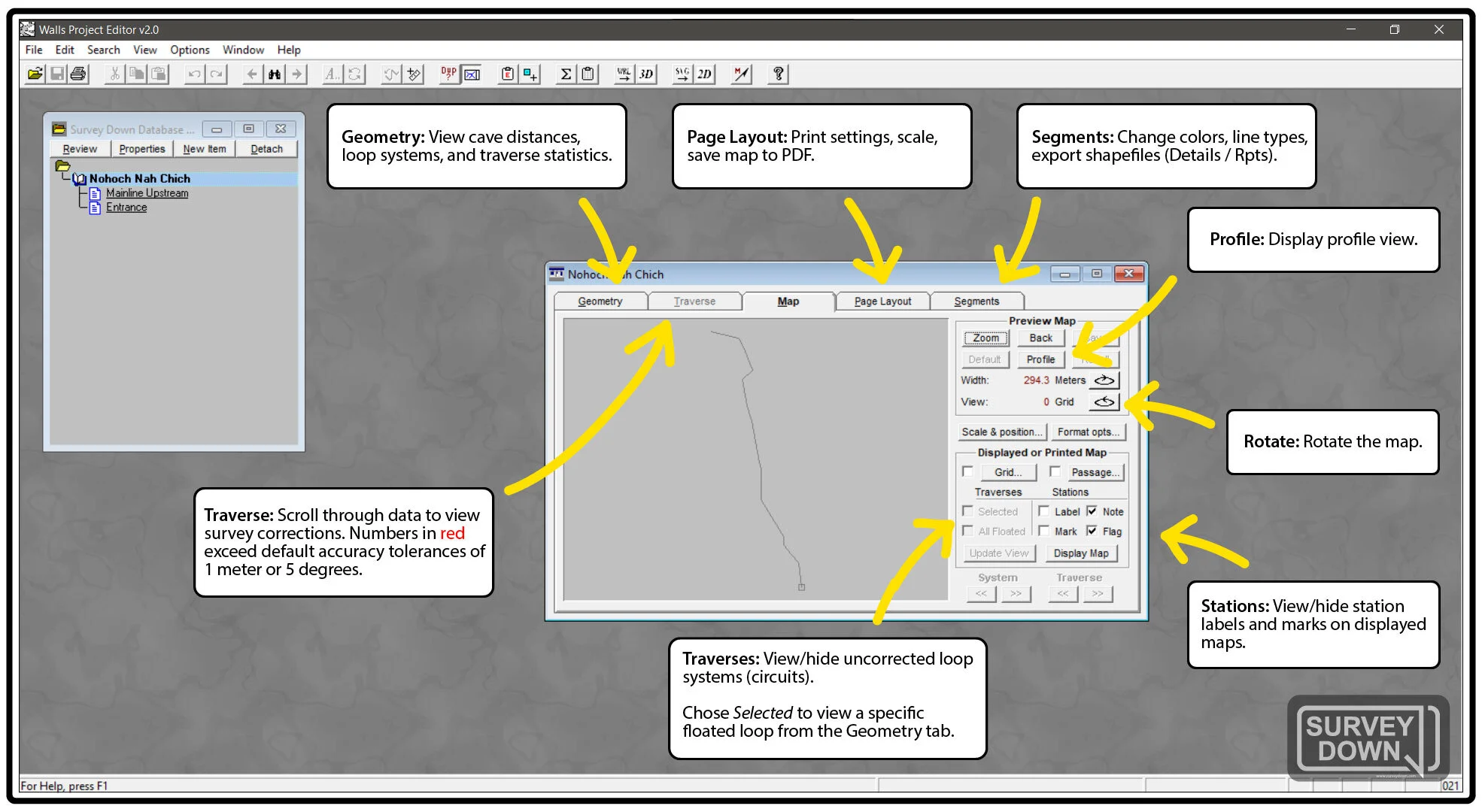Image resolution: width=1482 pixels, height=812 pixels.
Task: Collapse the root folder in project tree
Action: click(x=63, y=166)
